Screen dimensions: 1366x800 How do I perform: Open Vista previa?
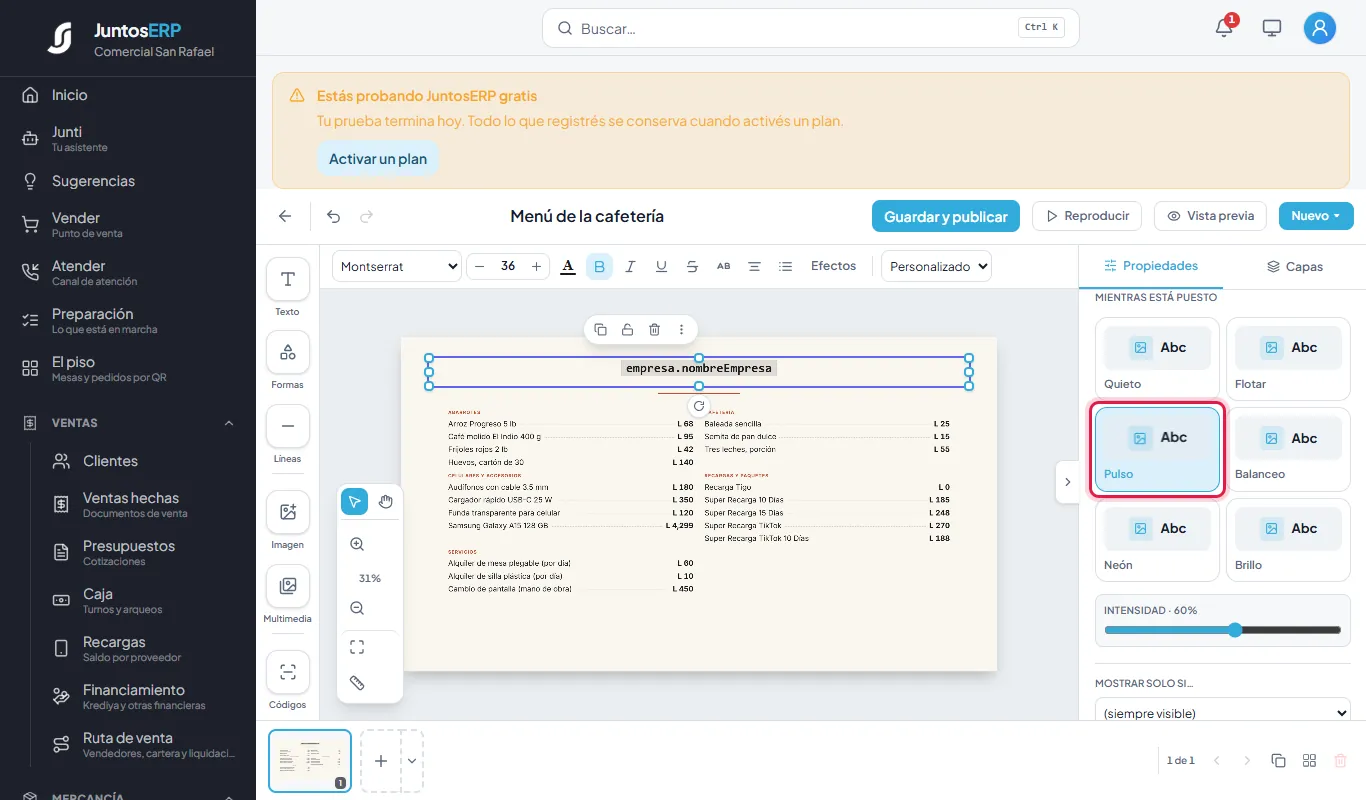[x=1211, y=216]
